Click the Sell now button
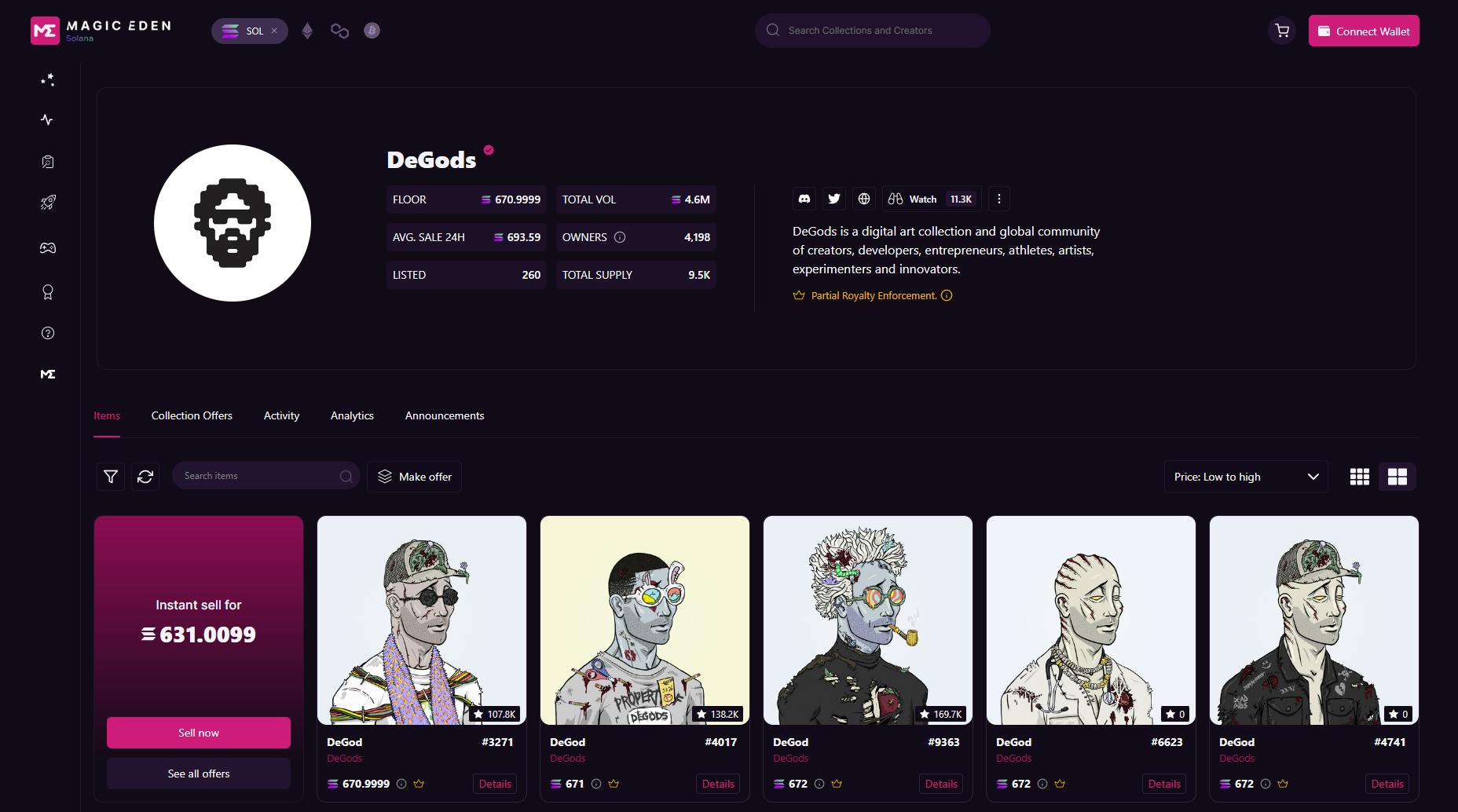This screenshot has height=812, width=1458. pyautogui.click(x=199, y=733)
